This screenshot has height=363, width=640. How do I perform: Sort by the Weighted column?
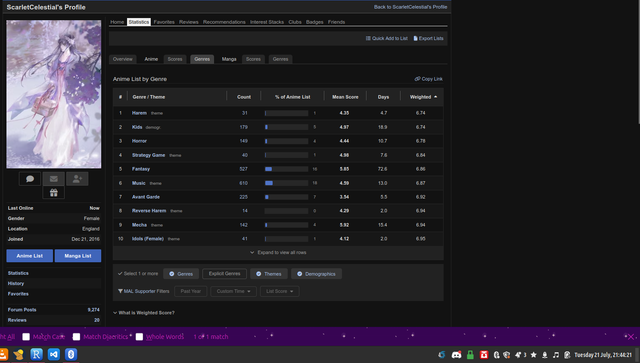(423, 97)
